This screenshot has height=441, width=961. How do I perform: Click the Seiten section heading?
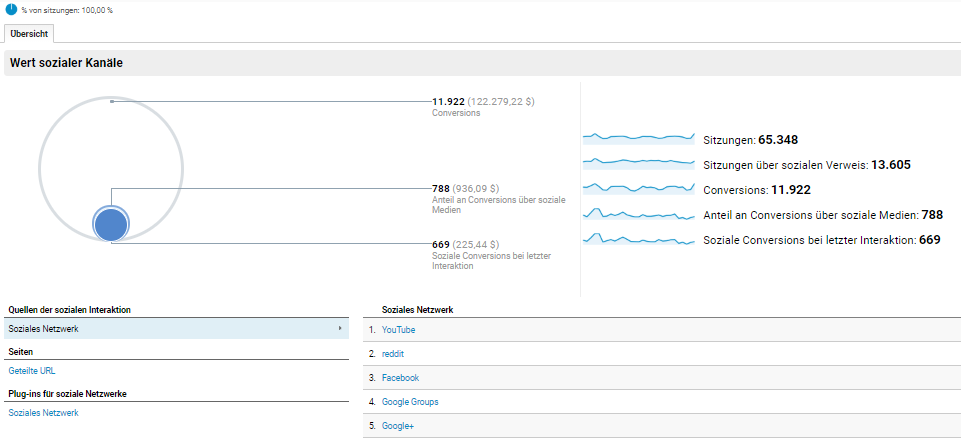tap(21, 352)
